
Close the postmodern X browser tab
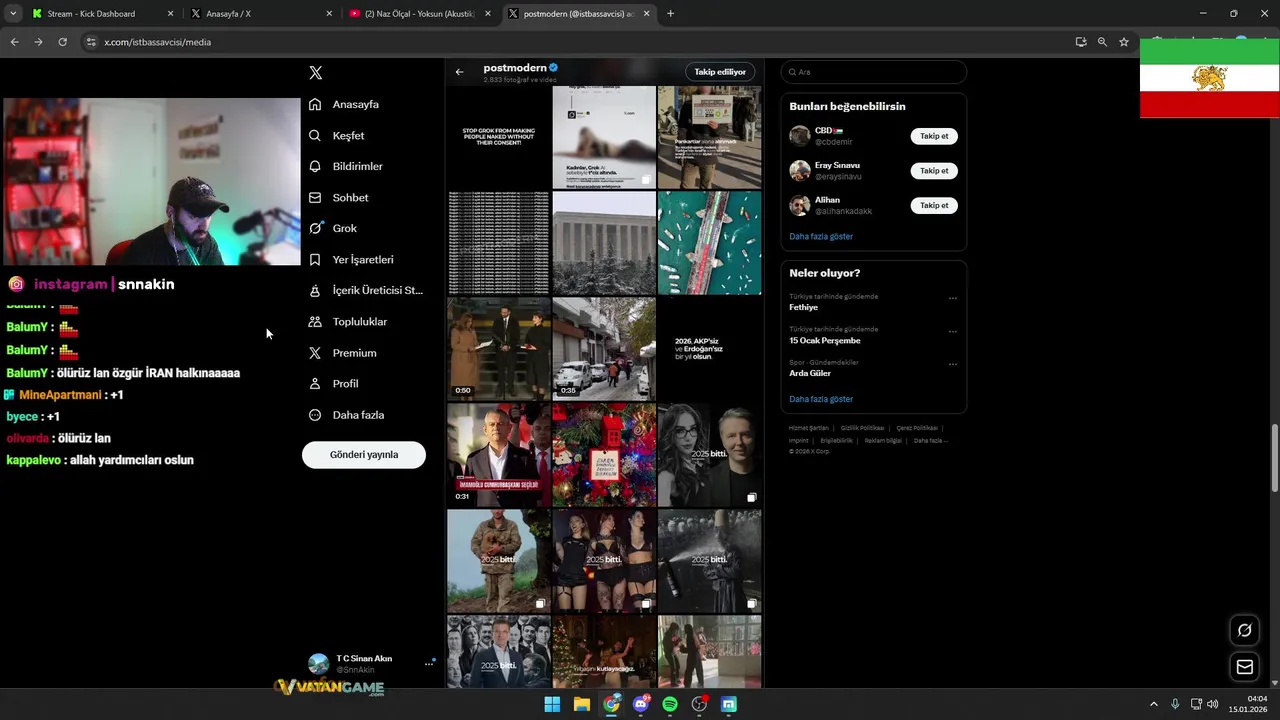pyautogui.click(x=647, y=14)
